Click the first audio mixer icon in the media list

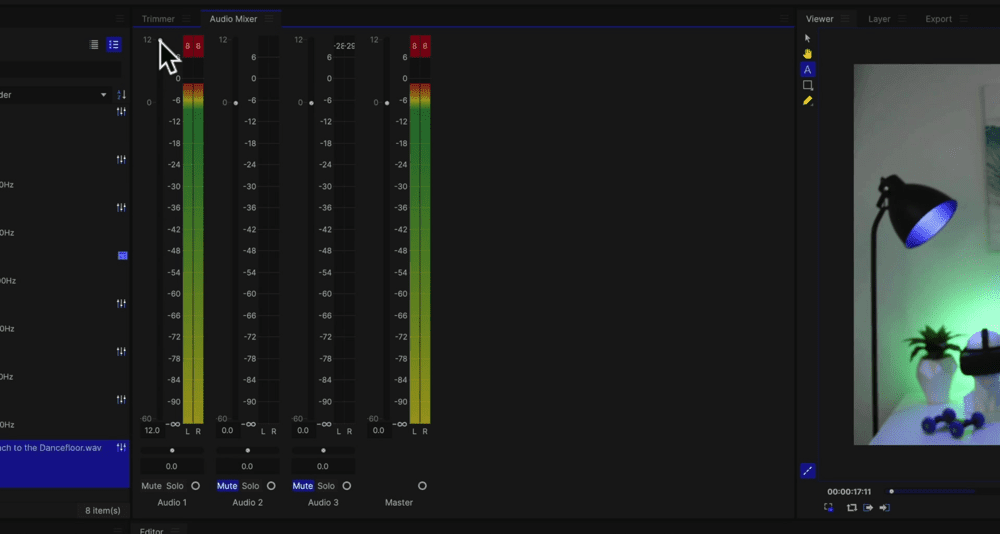(121, 111)
